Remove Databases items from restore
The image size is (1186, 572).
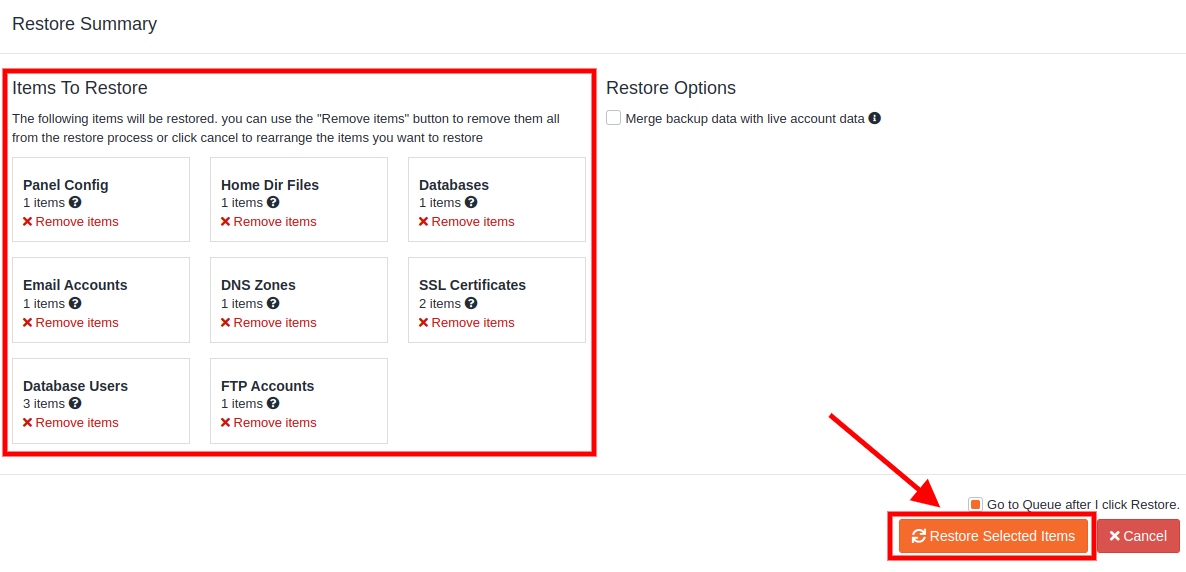click(467, 222)
